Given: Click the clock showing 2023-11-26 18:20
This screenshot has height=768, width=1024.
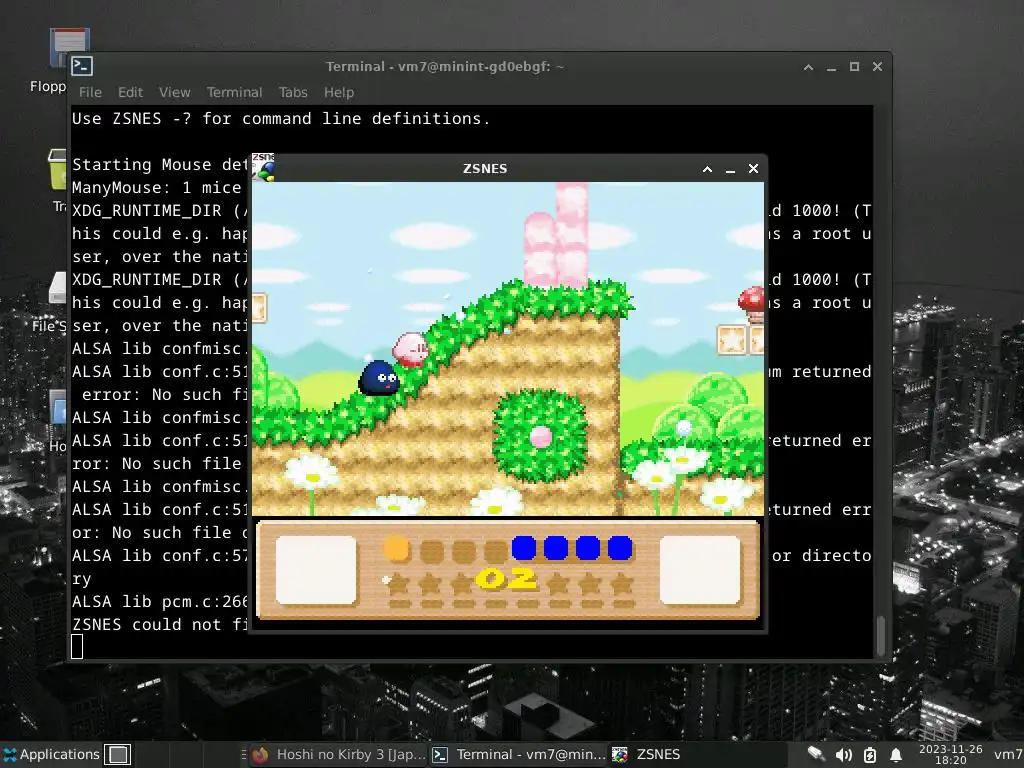Looking at the screenshot, I should [x=950, y=754].
